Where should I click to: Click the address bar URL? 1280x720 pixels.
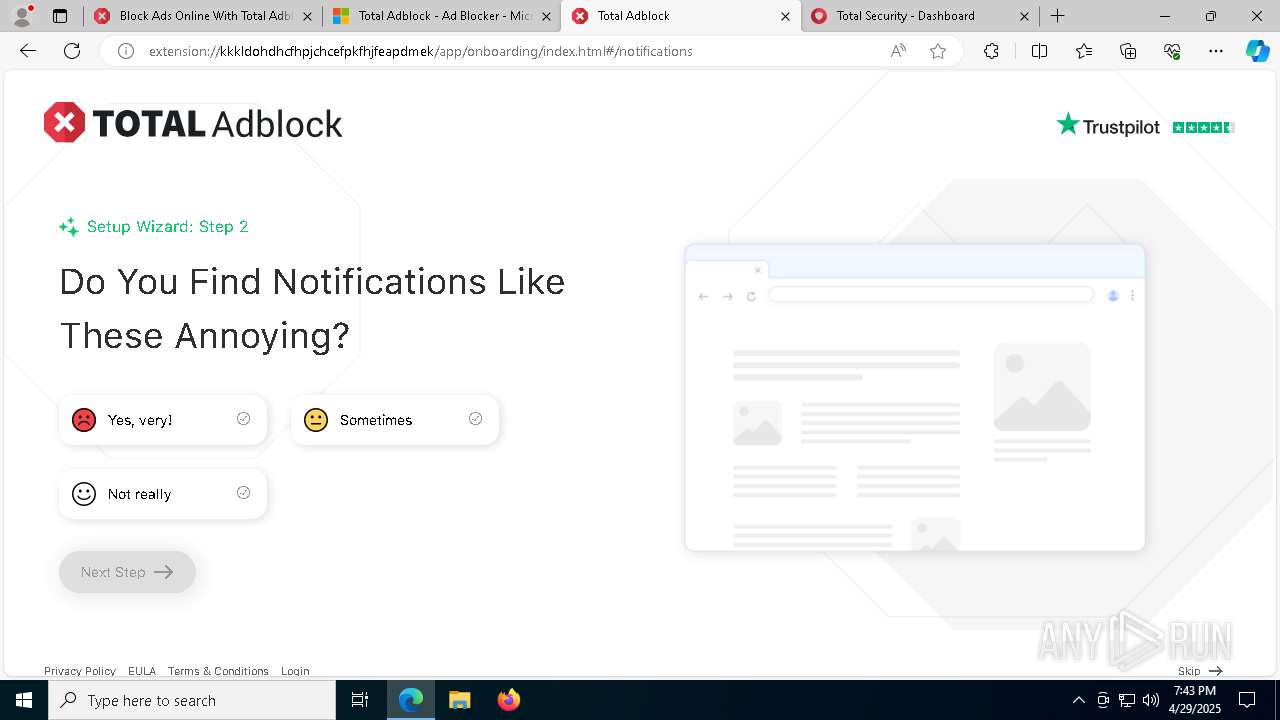420,51
